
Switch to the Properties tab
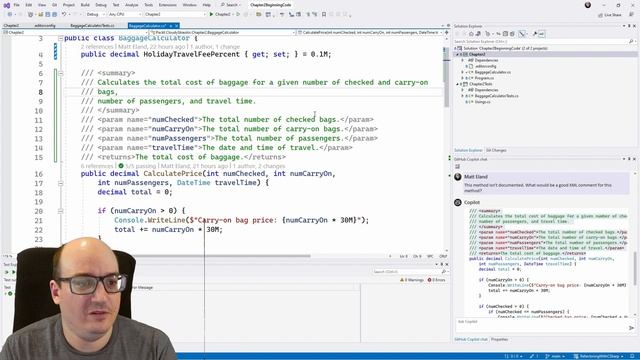(499, 340)
